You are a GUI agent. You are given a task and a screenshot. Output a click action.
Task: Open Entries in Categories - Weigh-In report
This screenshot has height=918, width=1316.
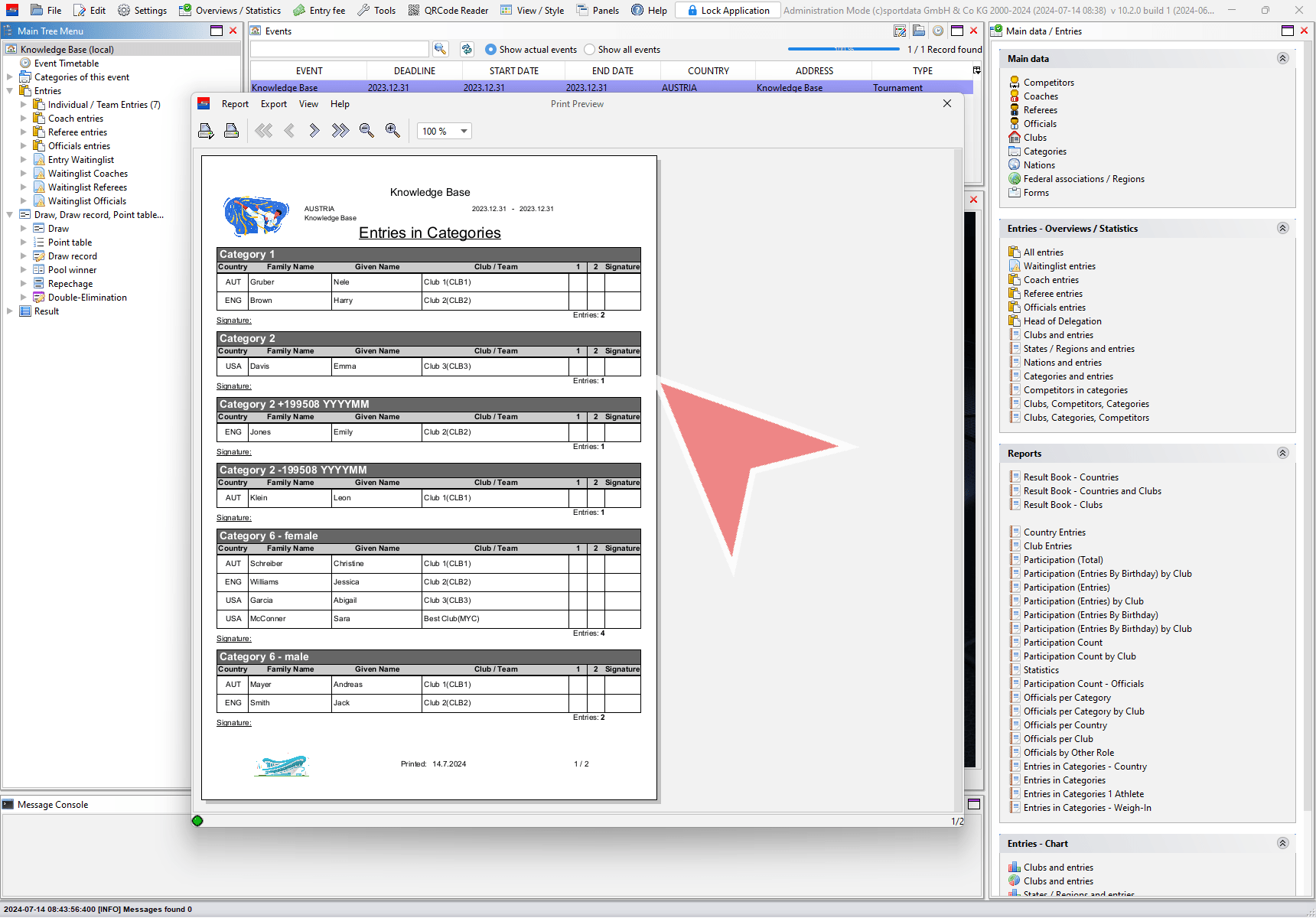[x=1086, y=808]
